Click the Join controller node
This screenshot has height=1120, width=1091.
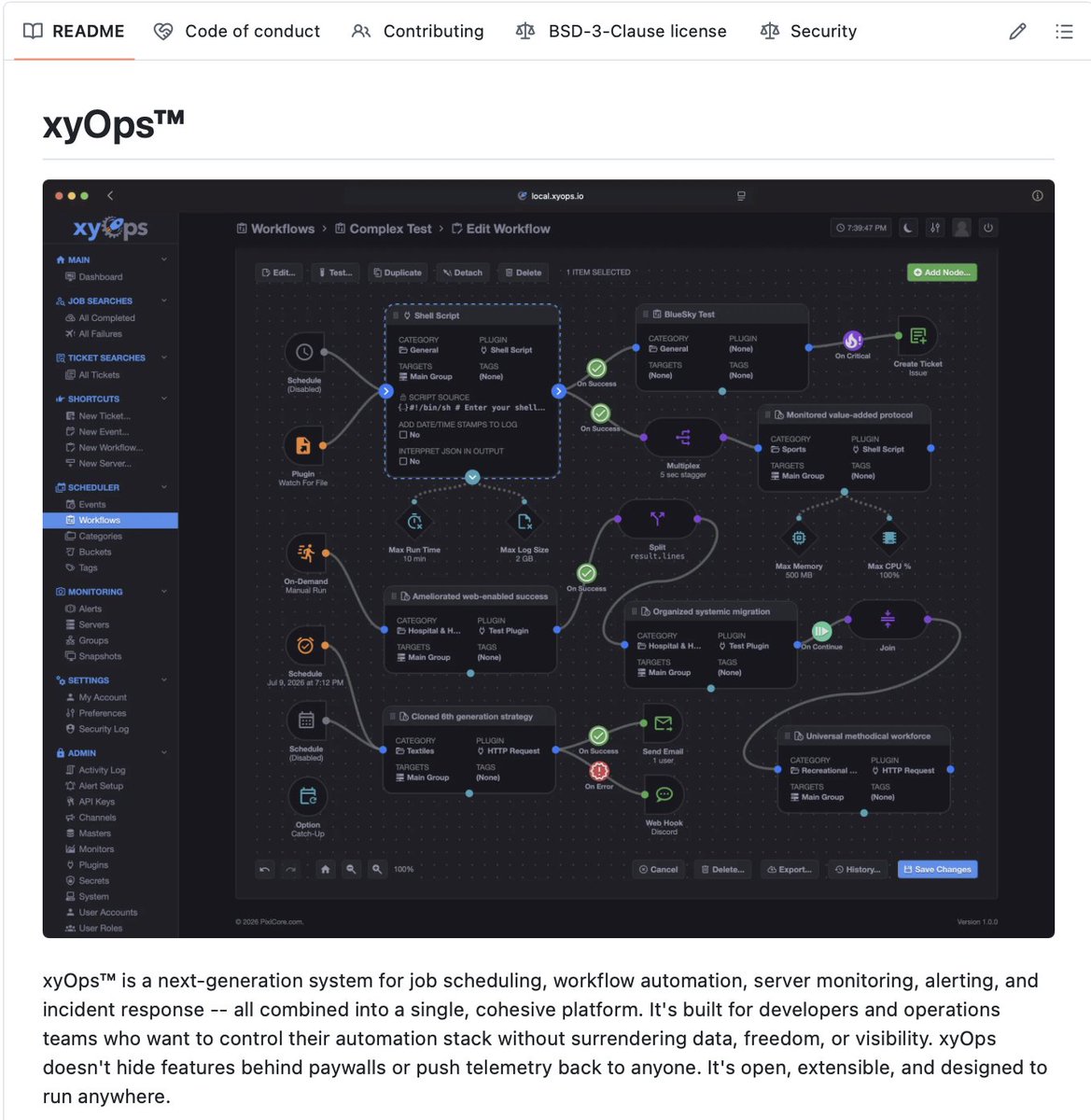click(888, 619)
